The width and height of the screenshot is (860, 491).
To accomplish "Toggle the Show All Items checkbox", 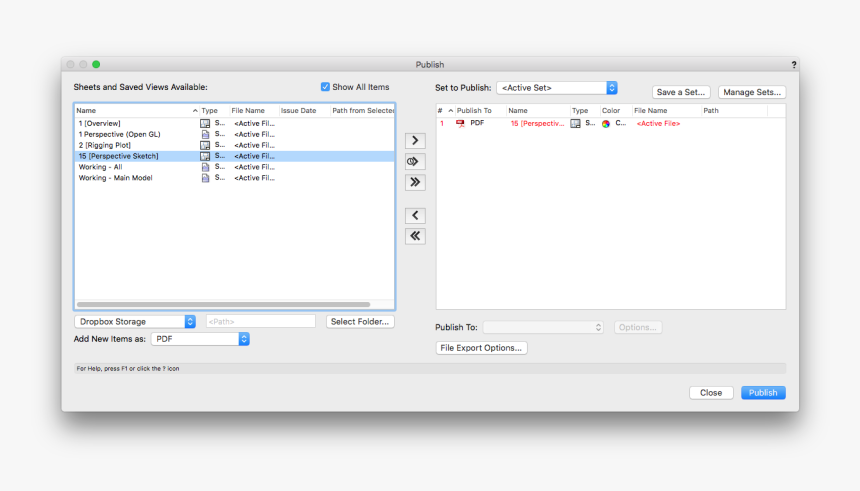I will pos(325,87).
